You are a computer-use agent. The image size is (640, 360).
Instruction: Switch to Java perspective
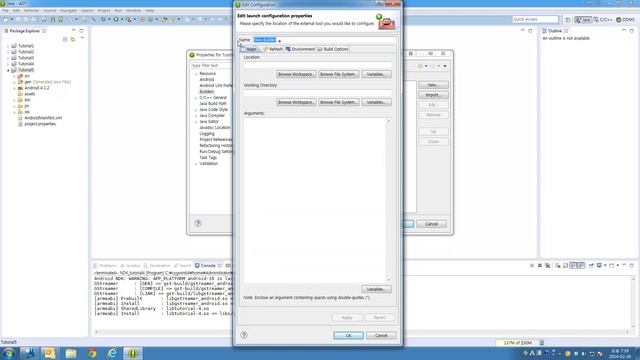[x=583, y=20]
